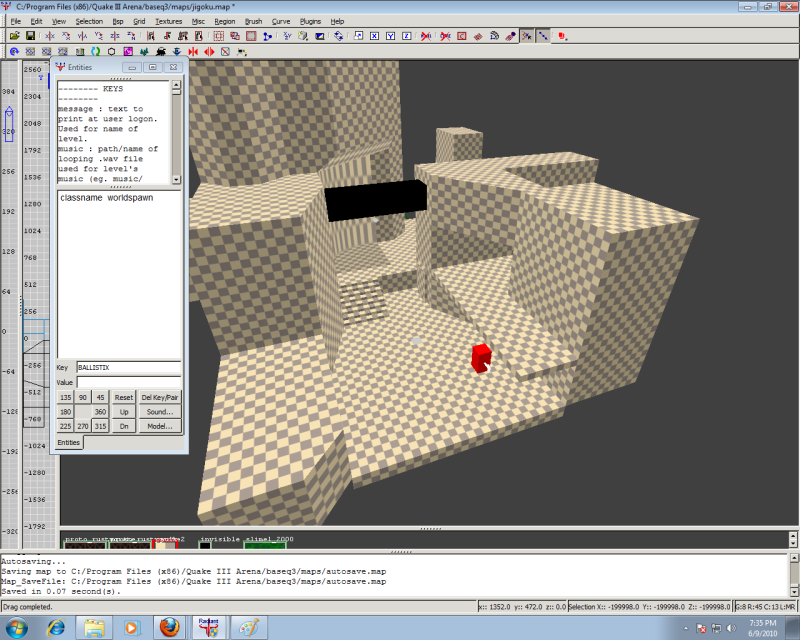Open the Textures menu
800x640 pixels.
[x=168, y=21]
